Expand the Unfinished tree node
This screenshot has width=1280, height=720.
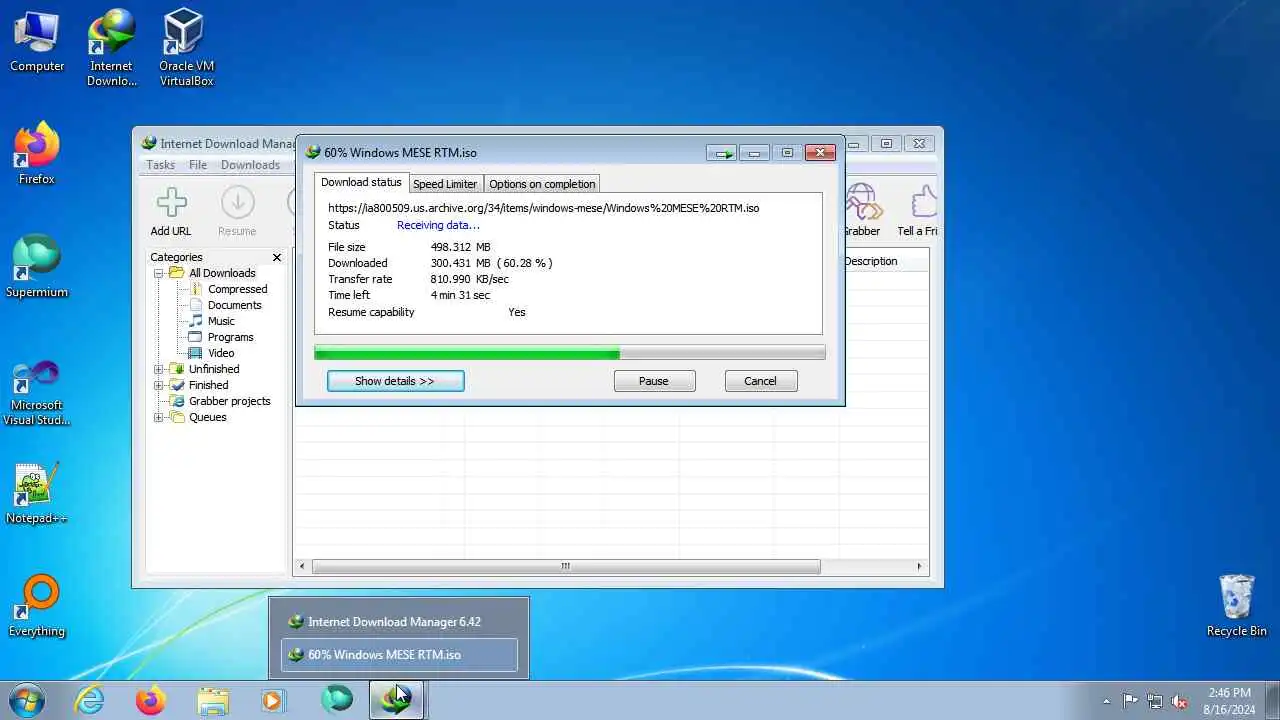tap(158, 369)
